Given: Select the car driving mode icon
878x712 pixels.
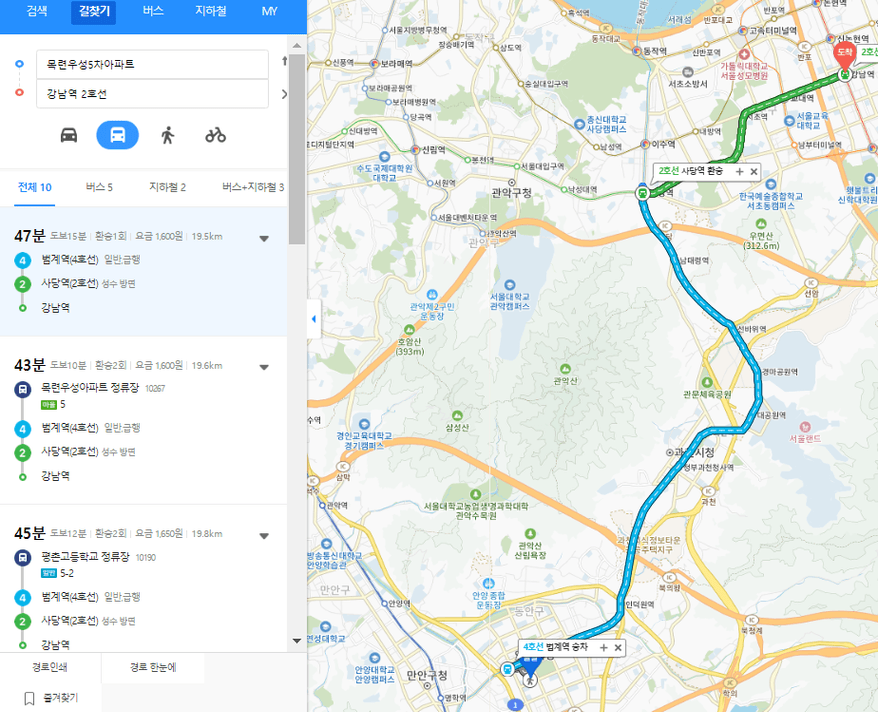Looking at the screenshot, I should 69,135.
